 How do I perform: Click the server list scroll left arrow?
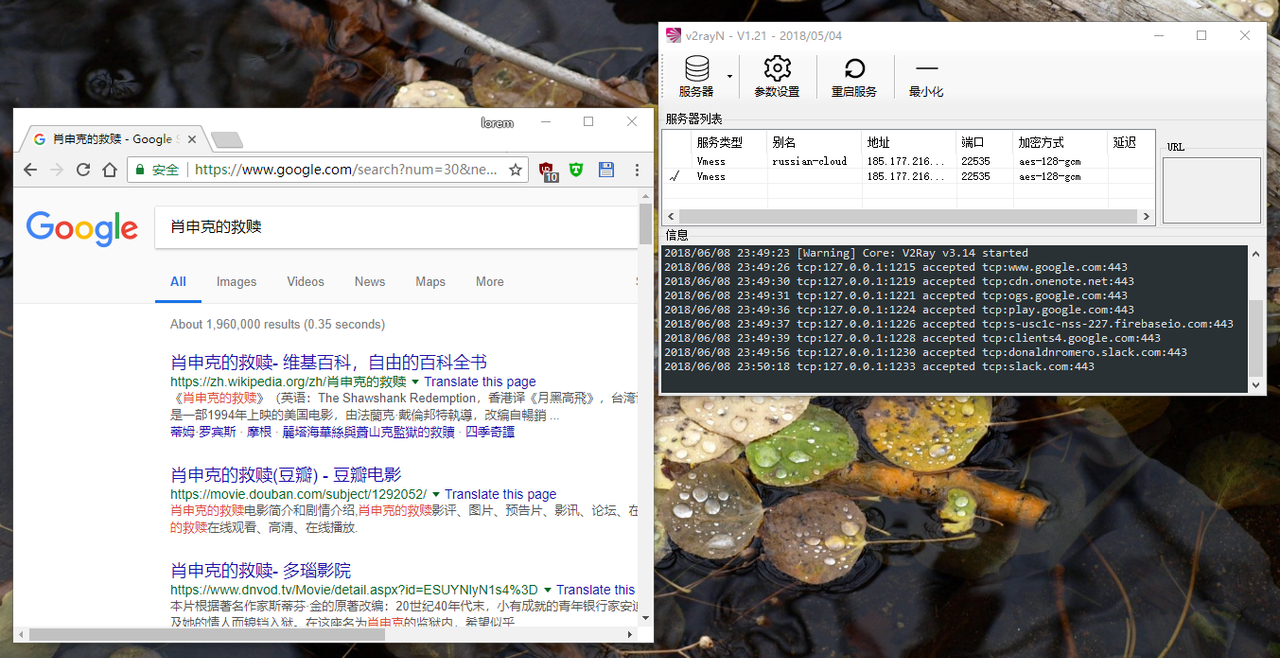point(670,216)
